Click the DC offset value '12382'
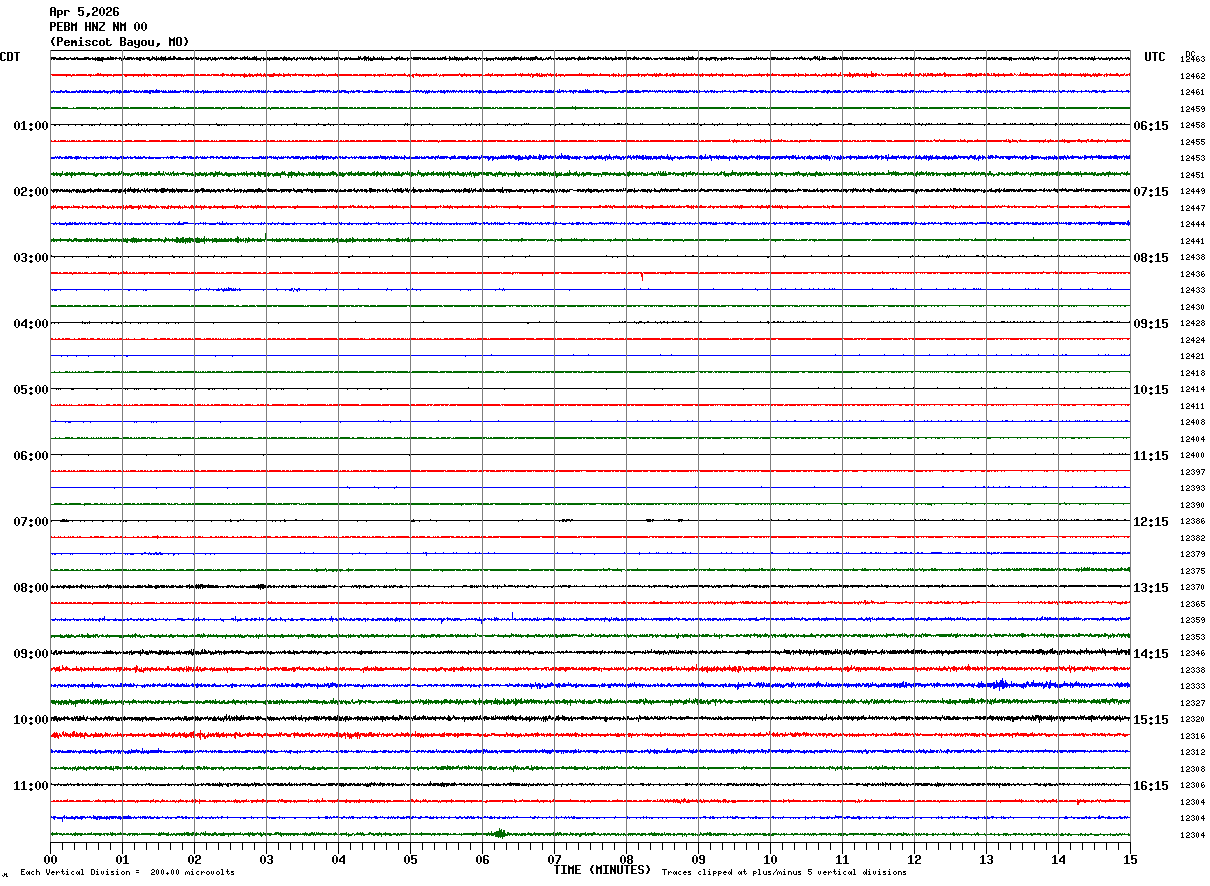Viewport: 1210px width, 886px height. coord(1192,538)
